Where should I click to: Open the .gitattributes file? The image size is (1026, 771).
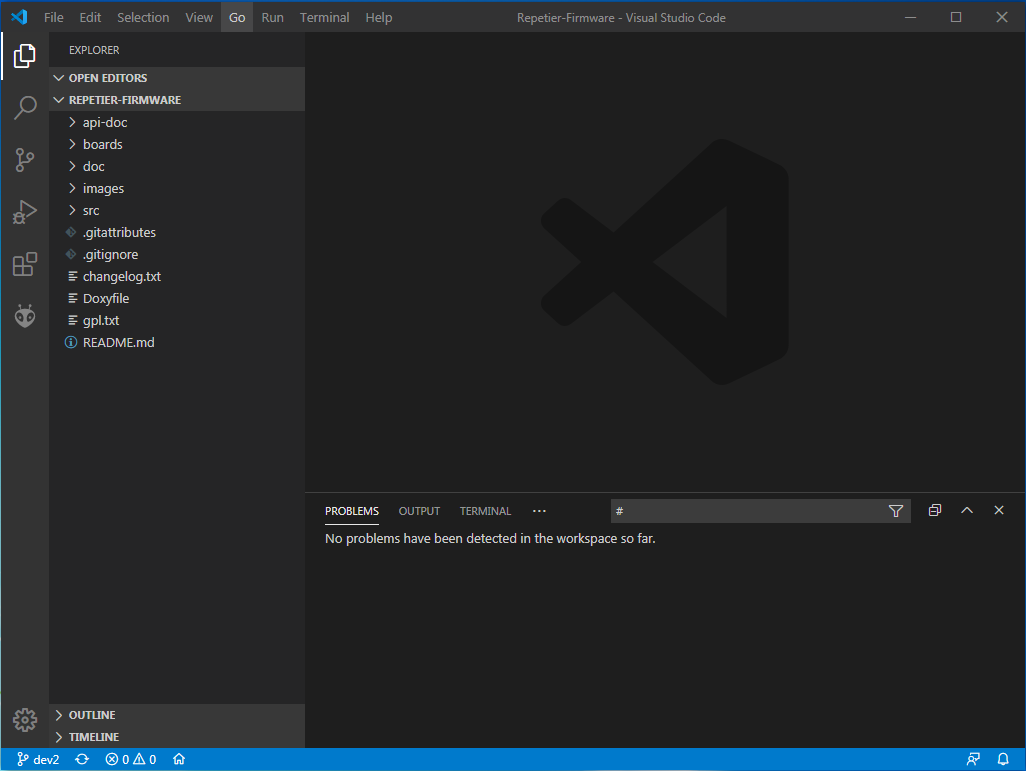(x=177, y=232)
